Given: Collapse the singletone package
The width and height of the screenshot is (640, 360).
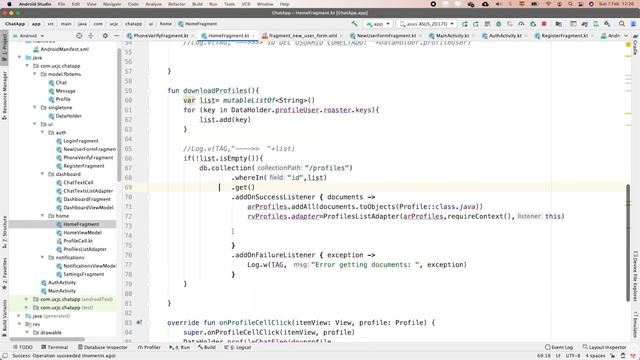Looking at the screenshot, I should tap(35, 107).
